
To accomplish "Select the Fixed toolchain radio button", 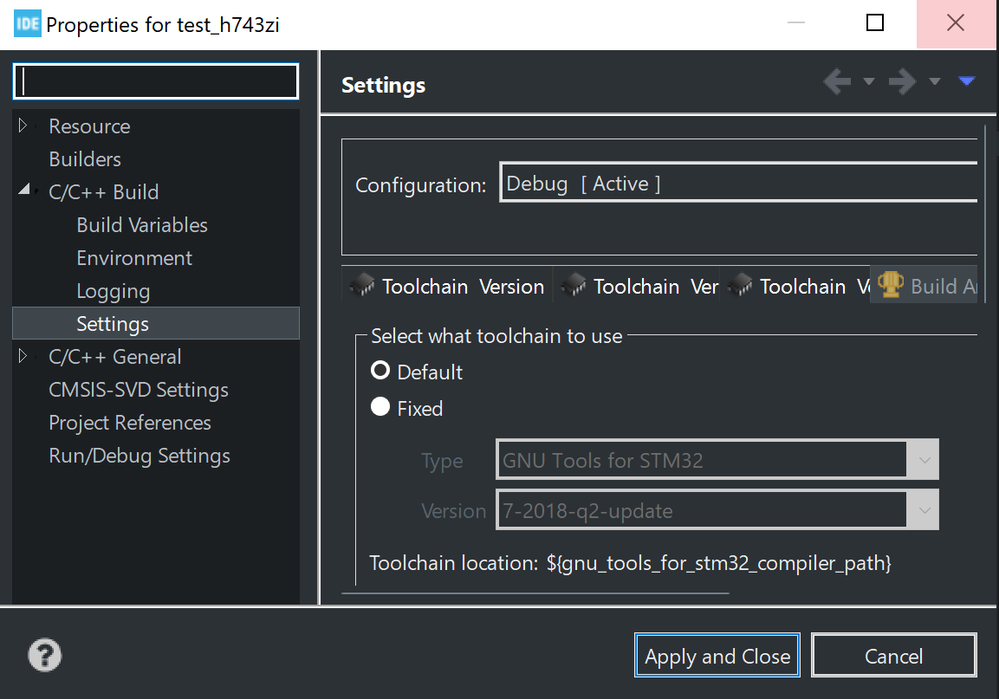I will [x=380, y=407].
